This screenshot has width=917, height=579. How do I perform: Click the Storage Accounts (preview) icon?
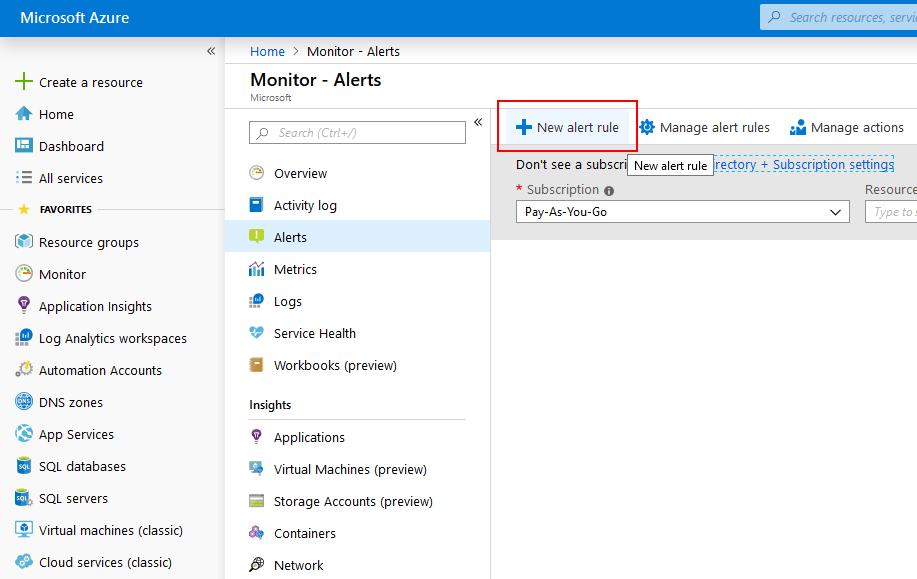tap(256, 501)
